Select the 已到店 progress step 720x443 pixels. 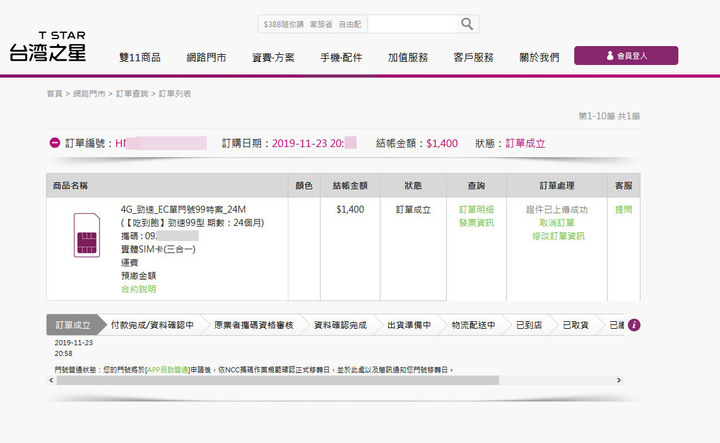[x=529, y=325]
